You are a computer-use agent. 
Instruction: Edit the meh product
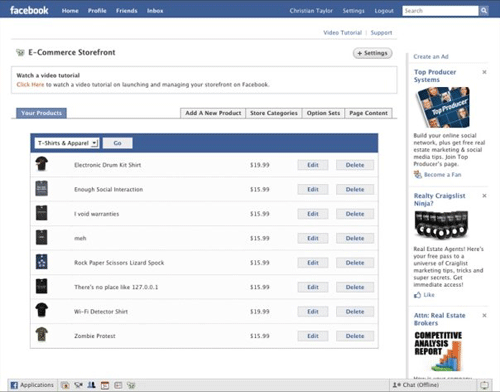[x=313, y=238]
